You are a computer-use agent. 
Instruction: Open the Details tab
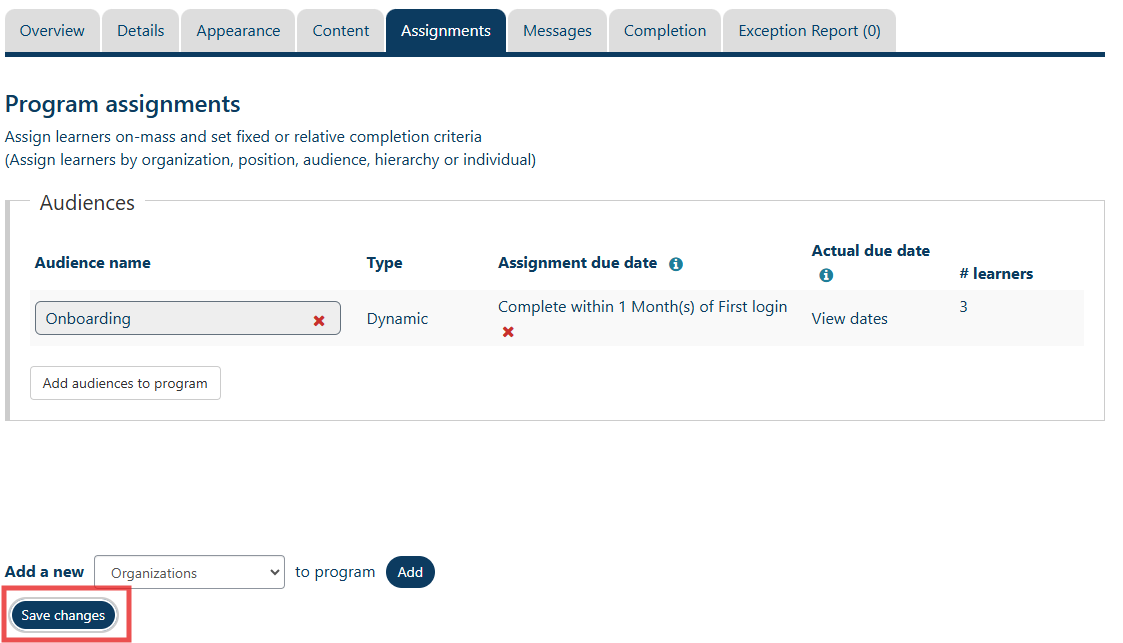point(140,31)
